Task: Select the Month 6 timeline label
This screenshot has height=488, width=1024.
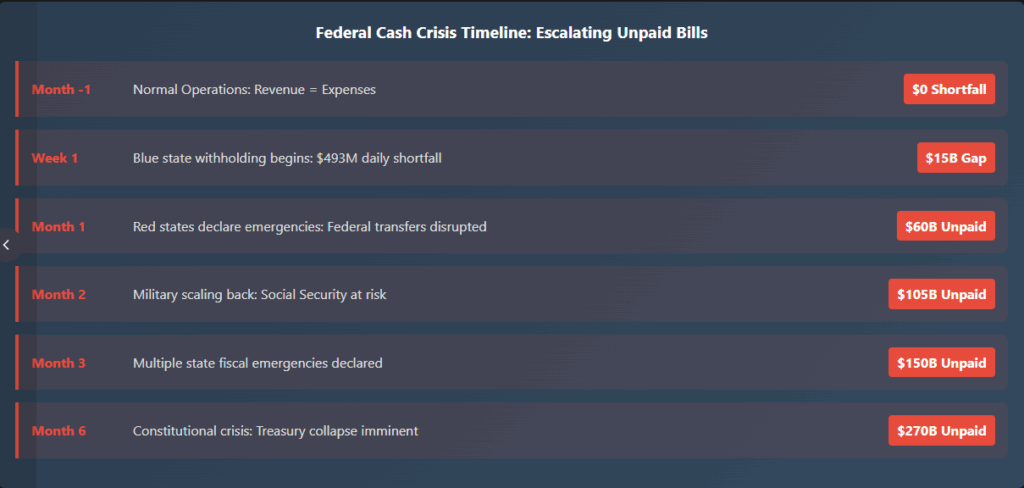Action: 58,431
